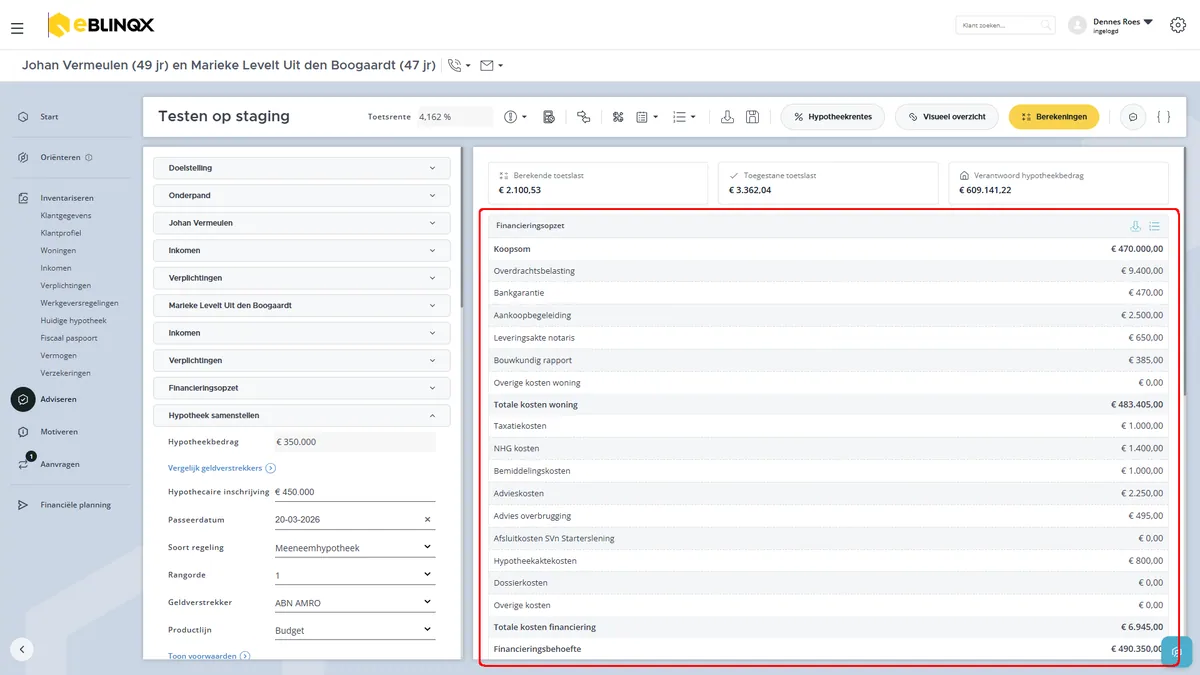The width and height of the screenshot is (1200, 675).
Task: Click the exclamation warnings icon in toolbar
Action: coord(516,117)
